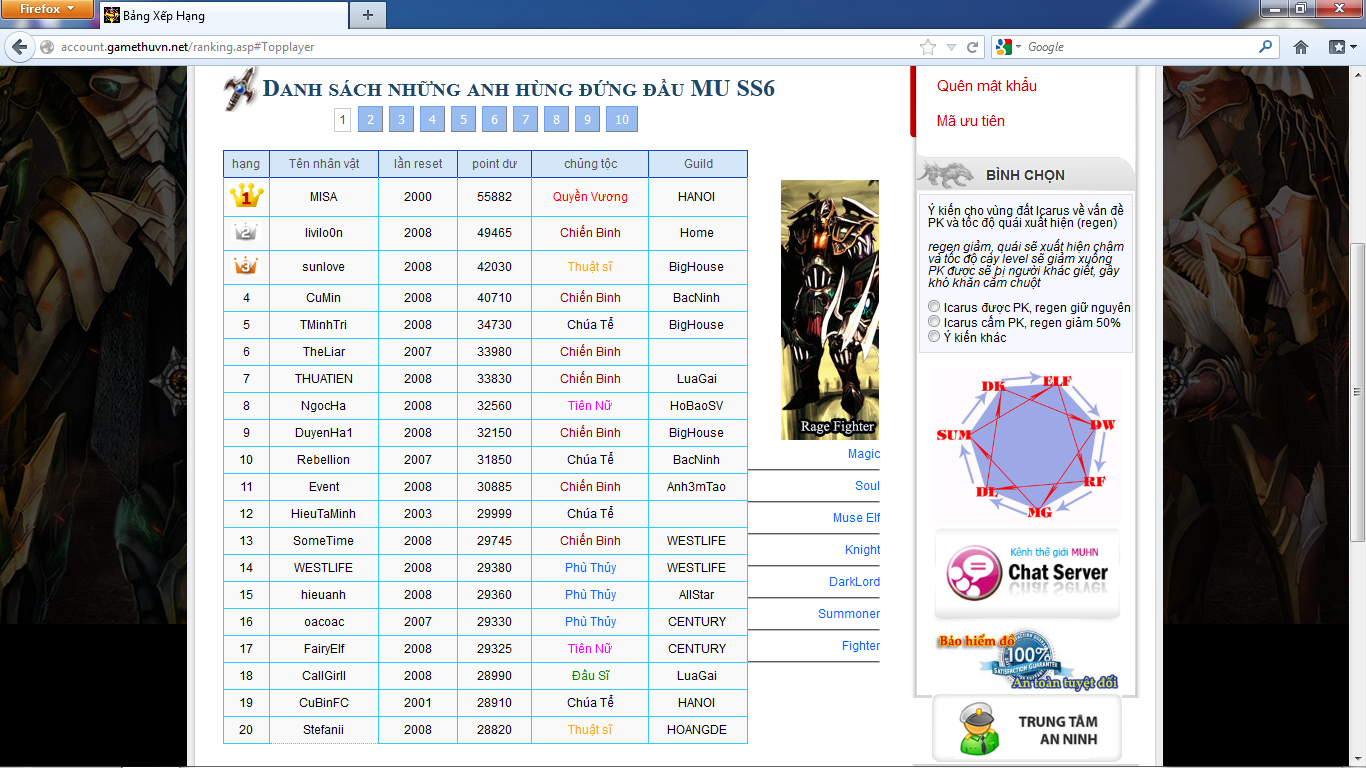Go to the Firefox home page icon
Viewport: 1366px width, 768px height.
click(1301, 47)
